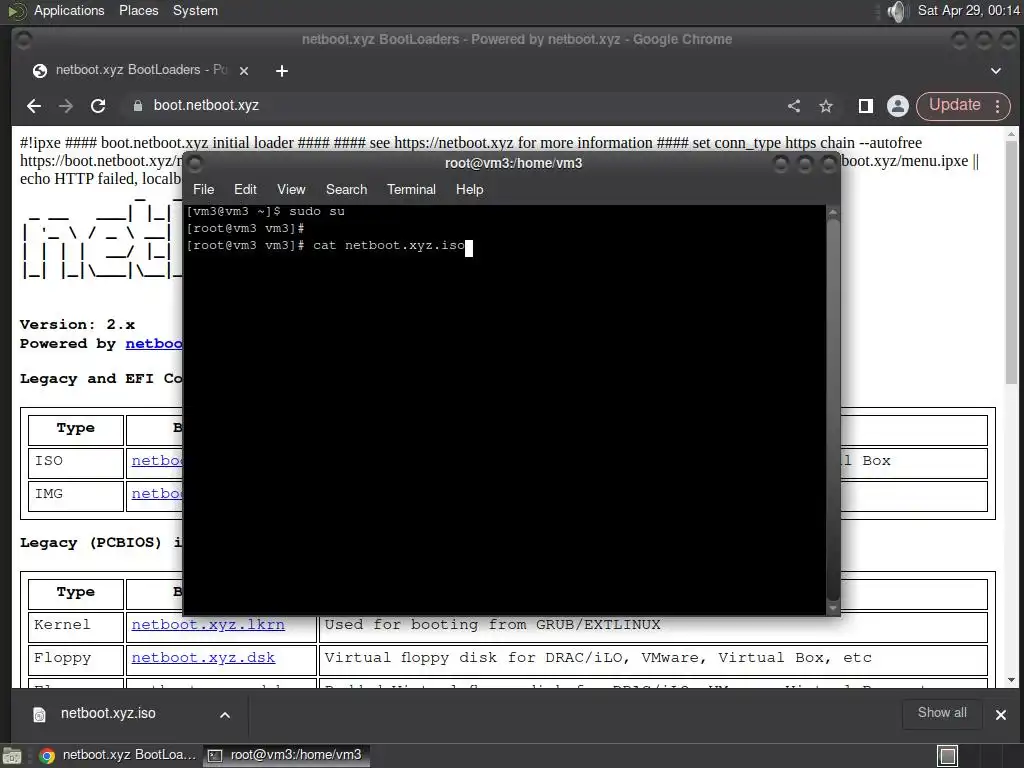Viewport: 1024px width, 768px height.
Task: Click 'Used for booting from GRUB/EXTLINUX' text
Action: (x=492, y=624)
